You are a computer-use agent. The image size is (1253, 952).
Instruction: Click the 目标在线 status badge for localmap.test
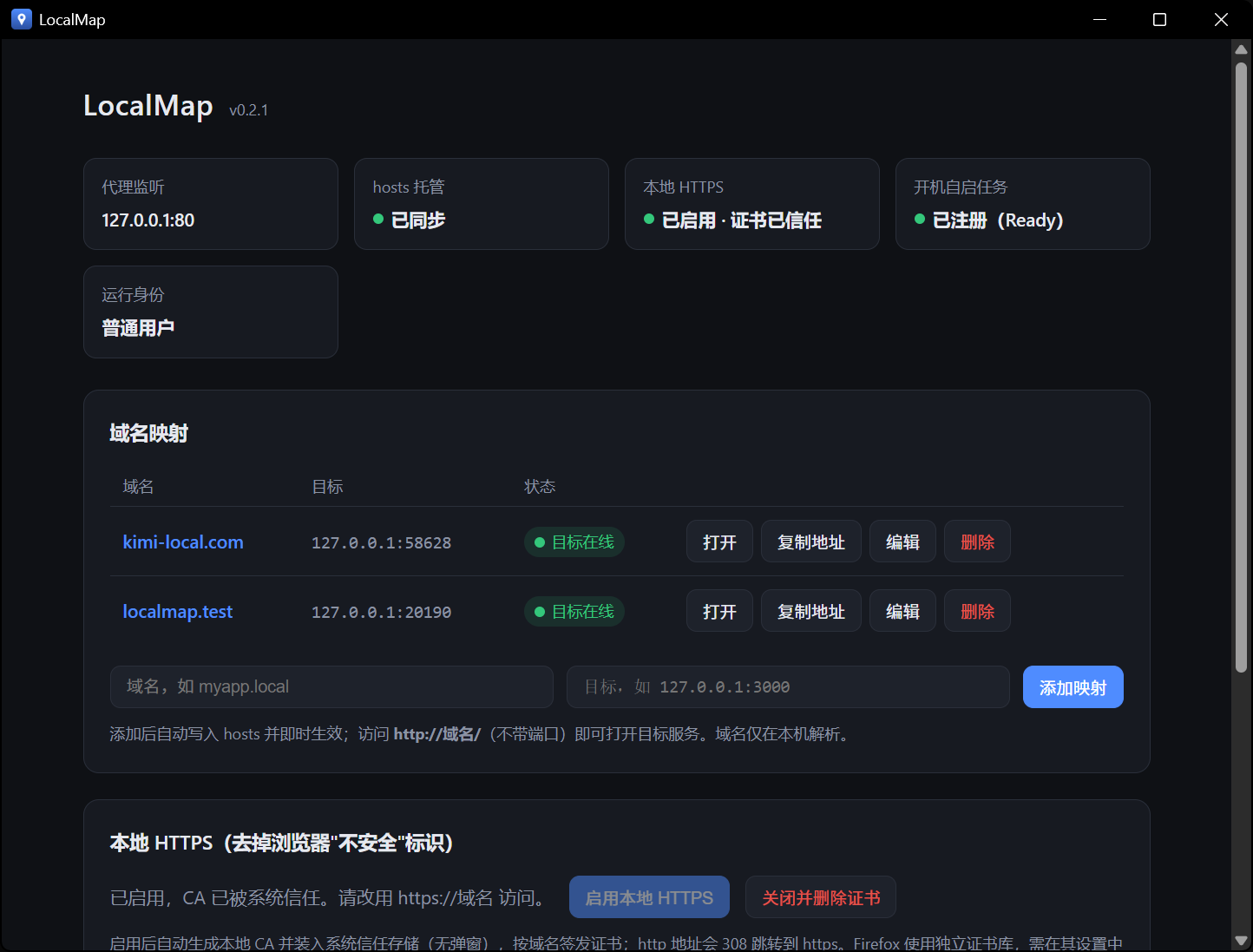(x=574, y=611)
